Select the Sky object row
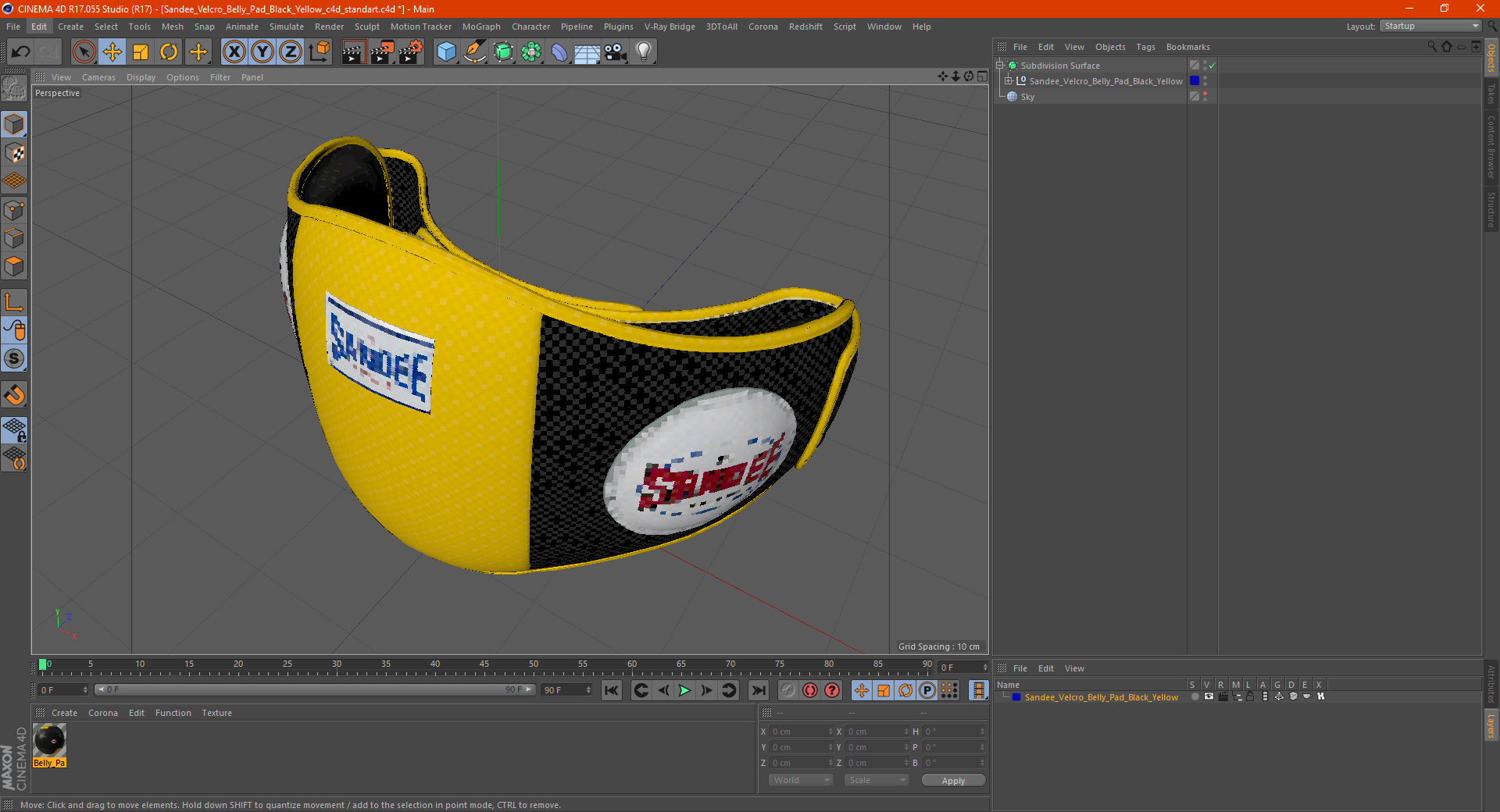Image resolution: width=1500 pixels, height=812 pixels. click(x=1091, y=97)
